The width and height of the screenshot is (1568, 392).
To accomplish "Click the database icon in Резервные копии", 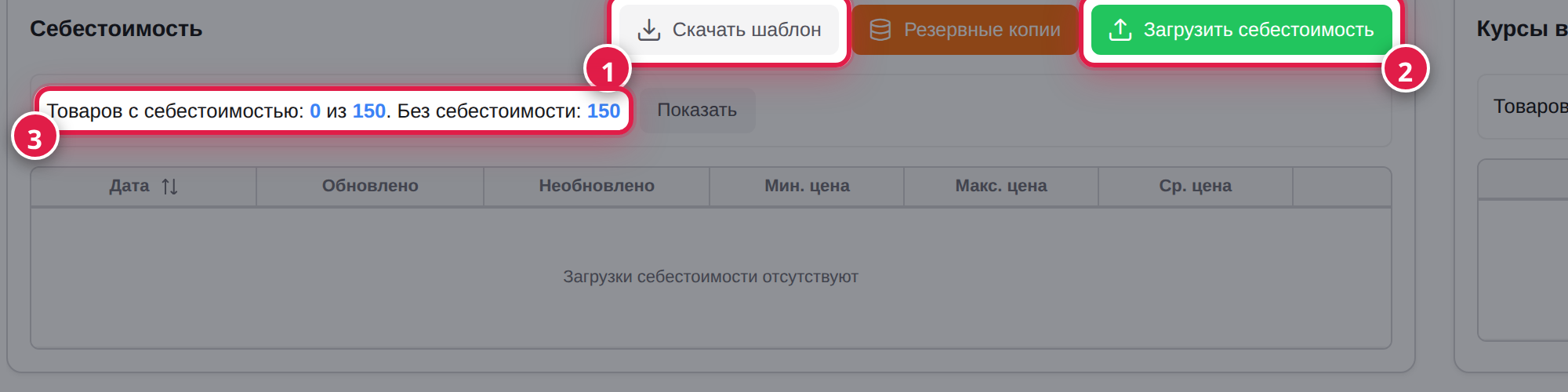I will [x=880, y=30].
